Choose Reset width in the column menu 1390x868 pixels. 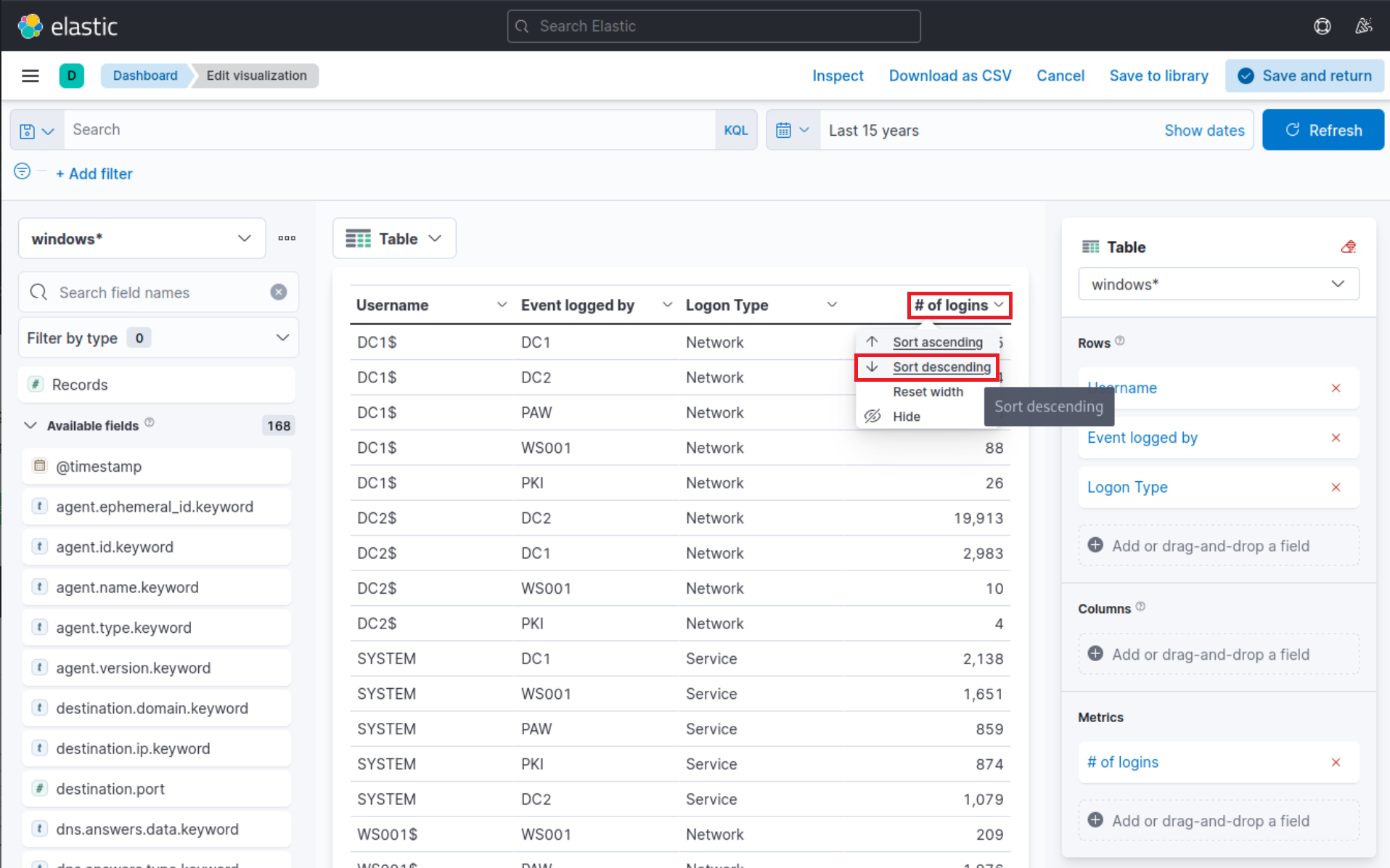click(x=928, y=391)
